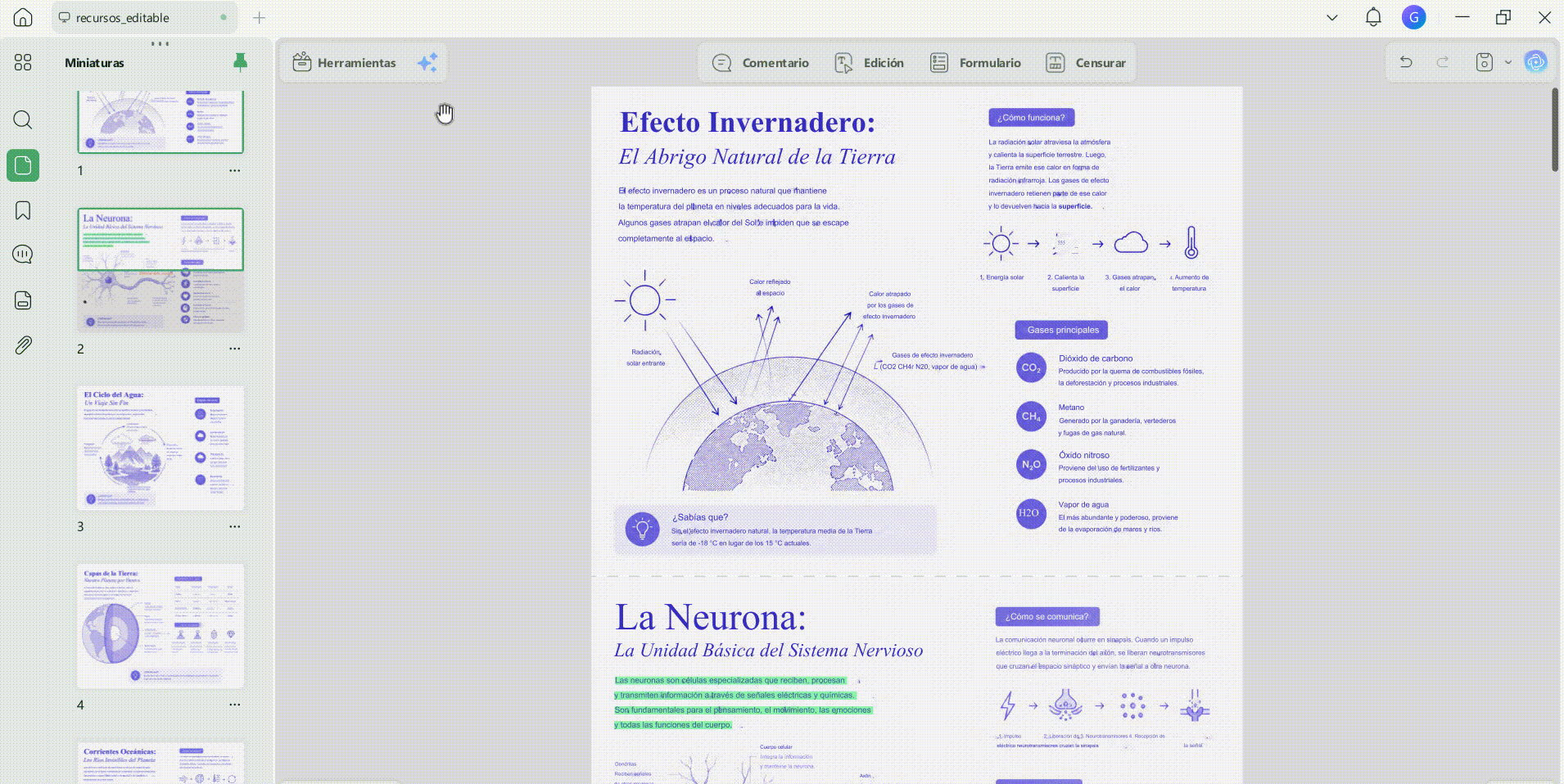Viewport: 1564px width, 784px height.
Task: Open the attachments paperclip icon
Action: (x=23, y=345)
